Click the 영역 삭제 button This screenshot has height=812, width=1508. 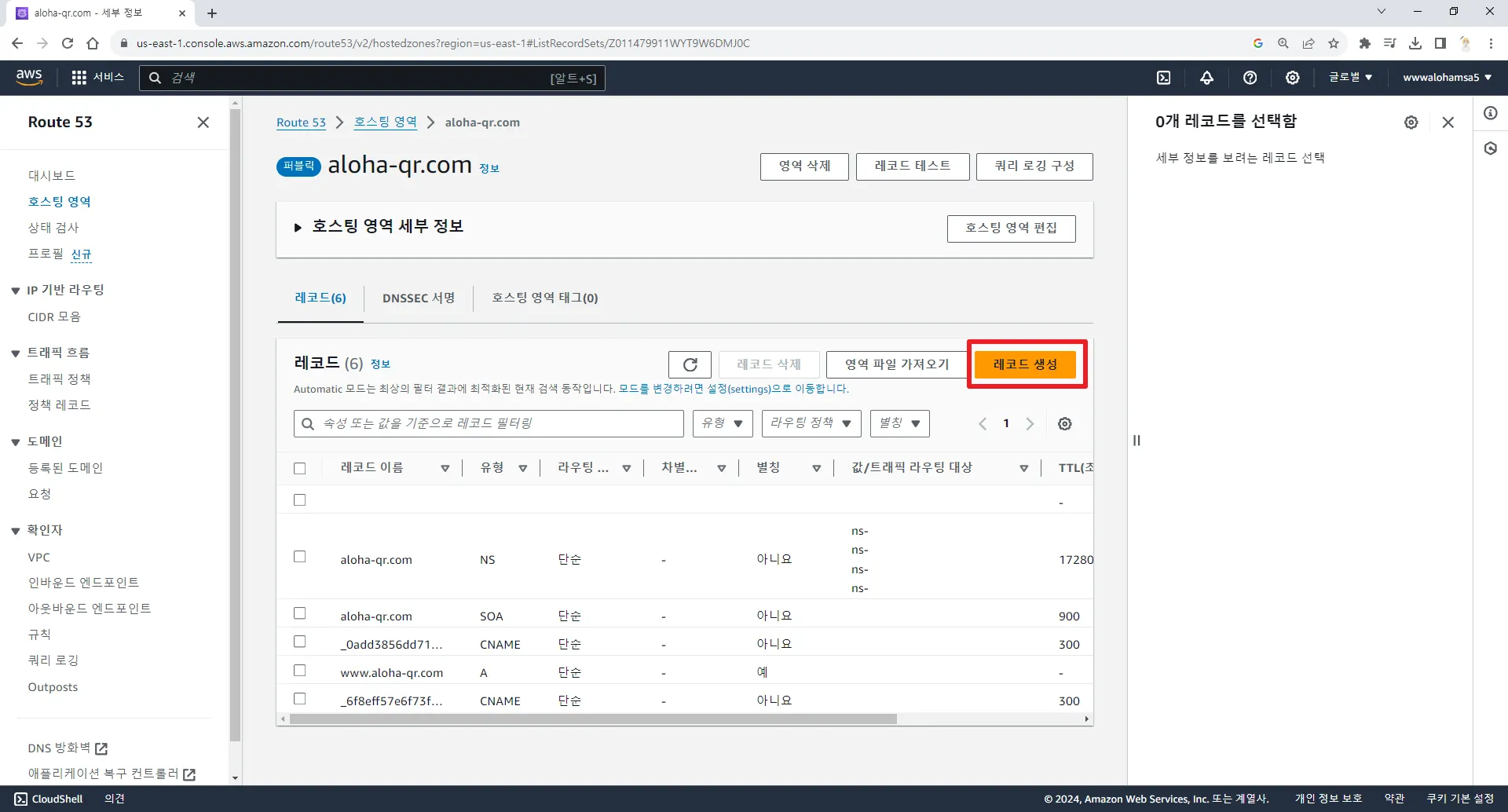pos(804,166)
